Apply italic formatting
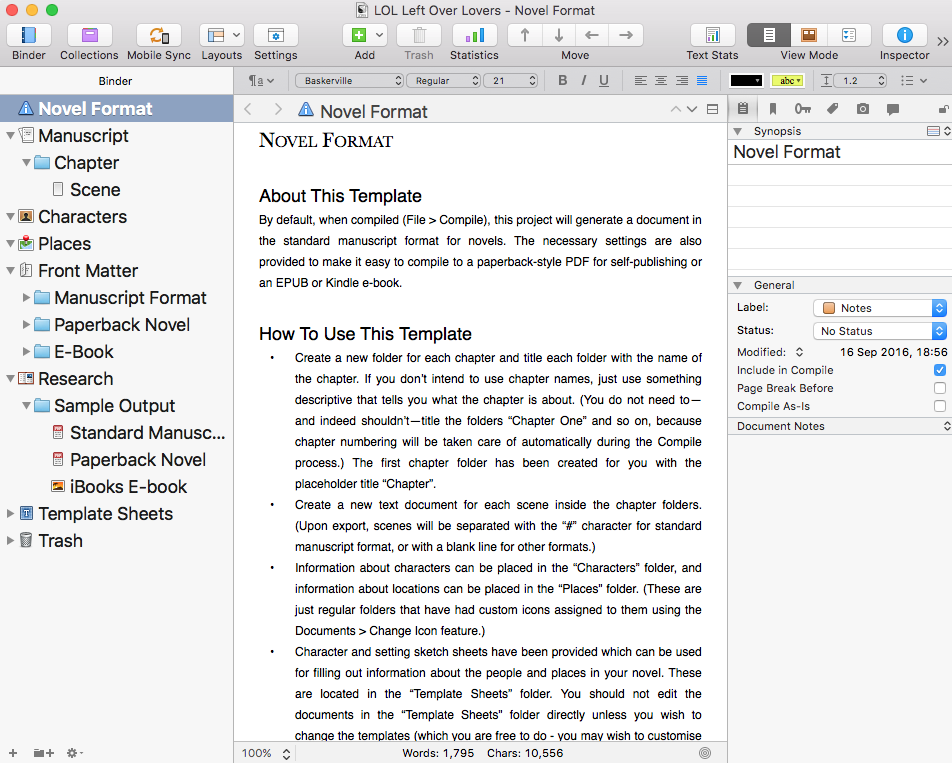Screen dimensions: 952x763 (x=583, y=81)
